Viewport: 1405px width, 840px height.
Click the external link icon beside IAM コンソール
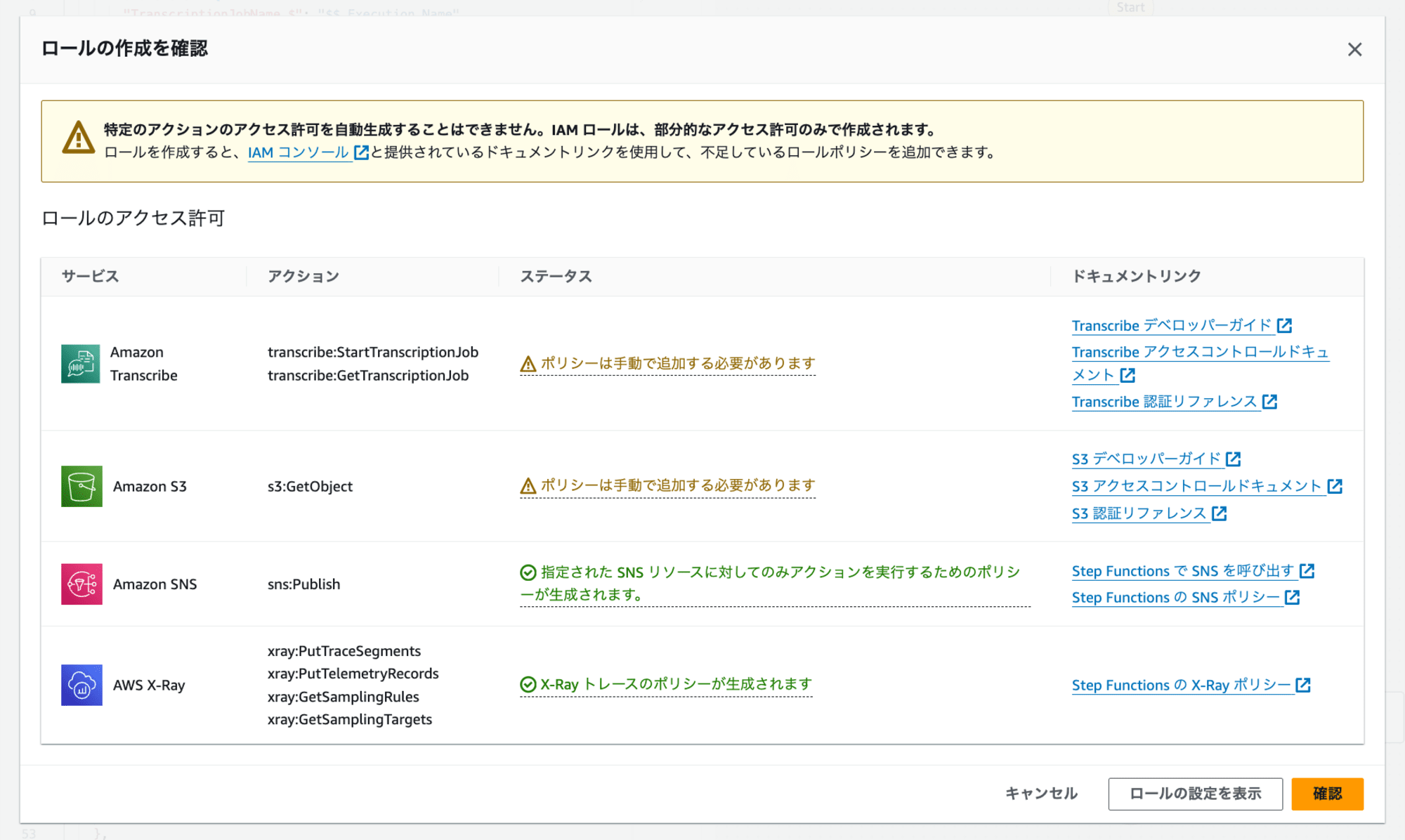coord(361,152)
